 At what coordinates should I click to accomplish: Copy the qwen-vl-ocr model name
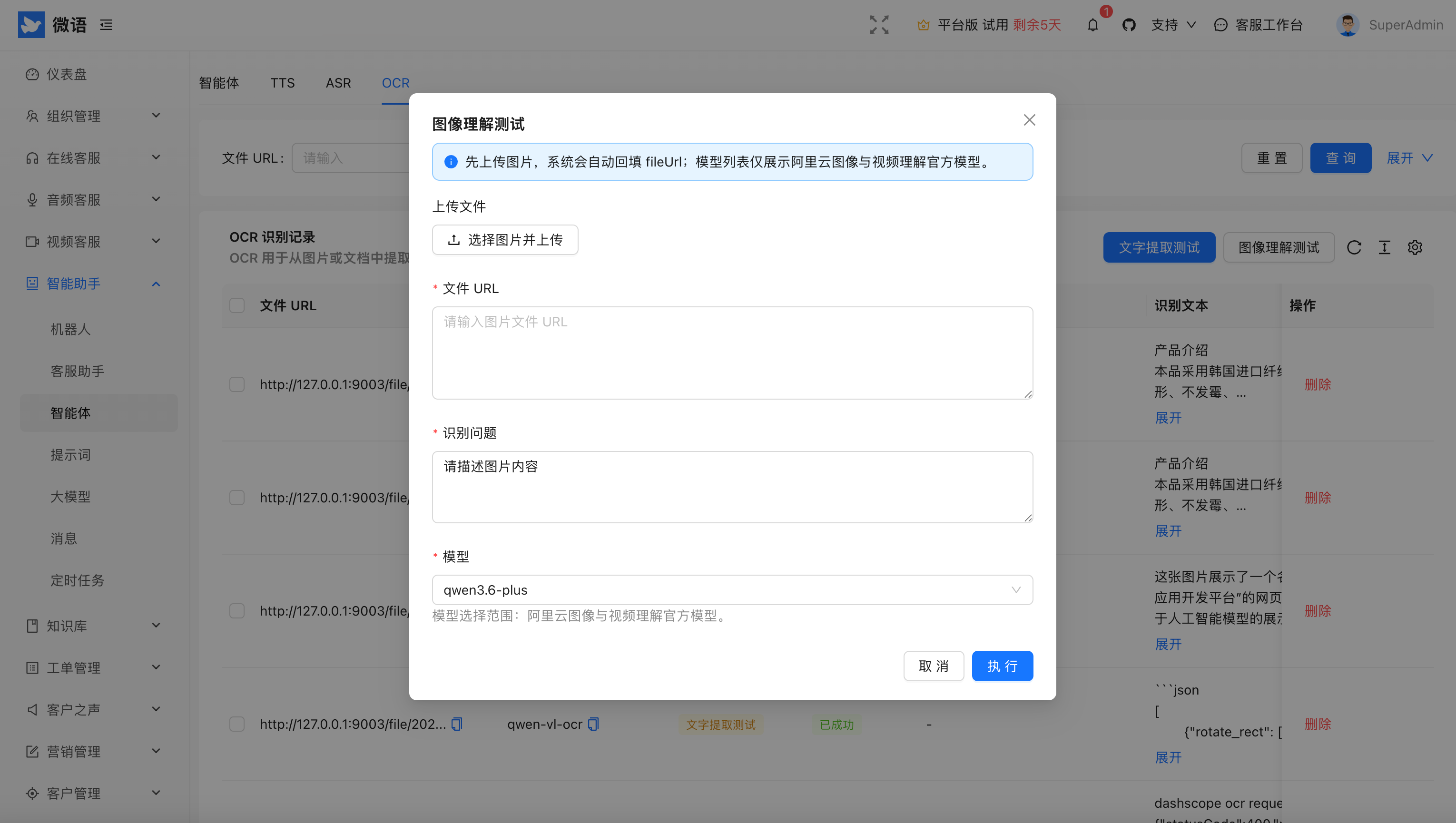593,724
